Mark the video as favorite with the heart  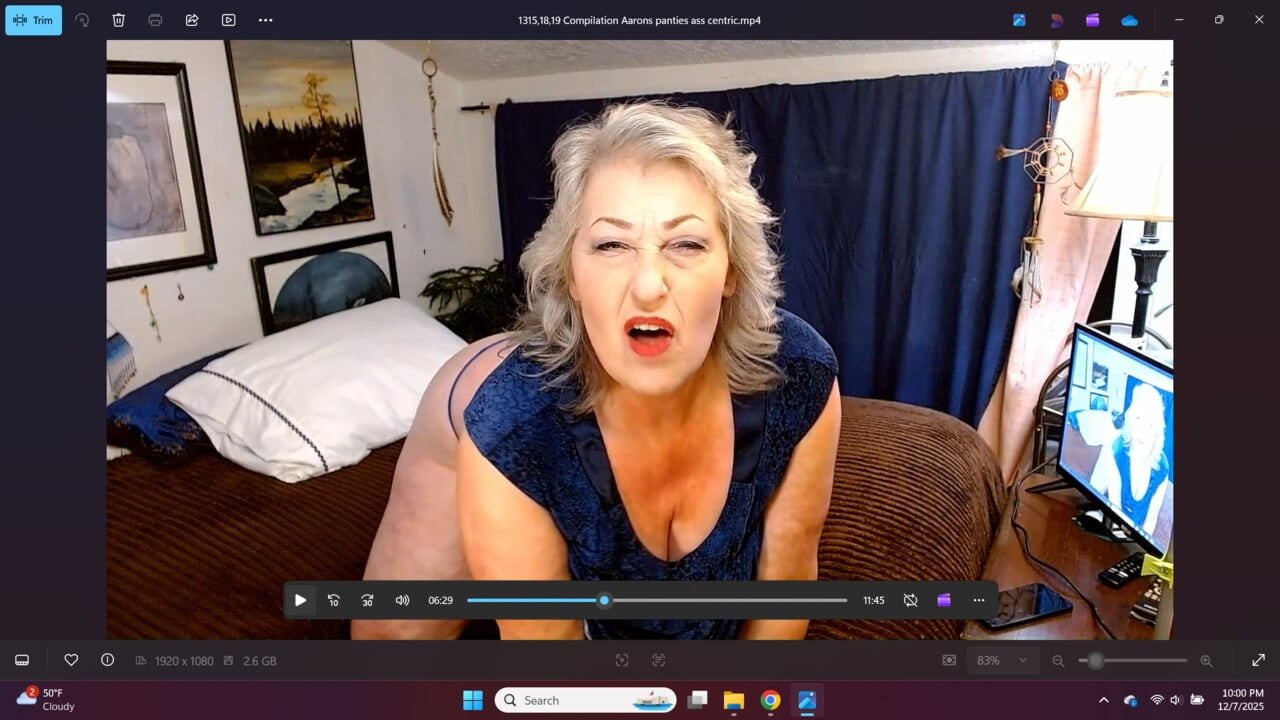pyautogui.click(x=71, y=660)
